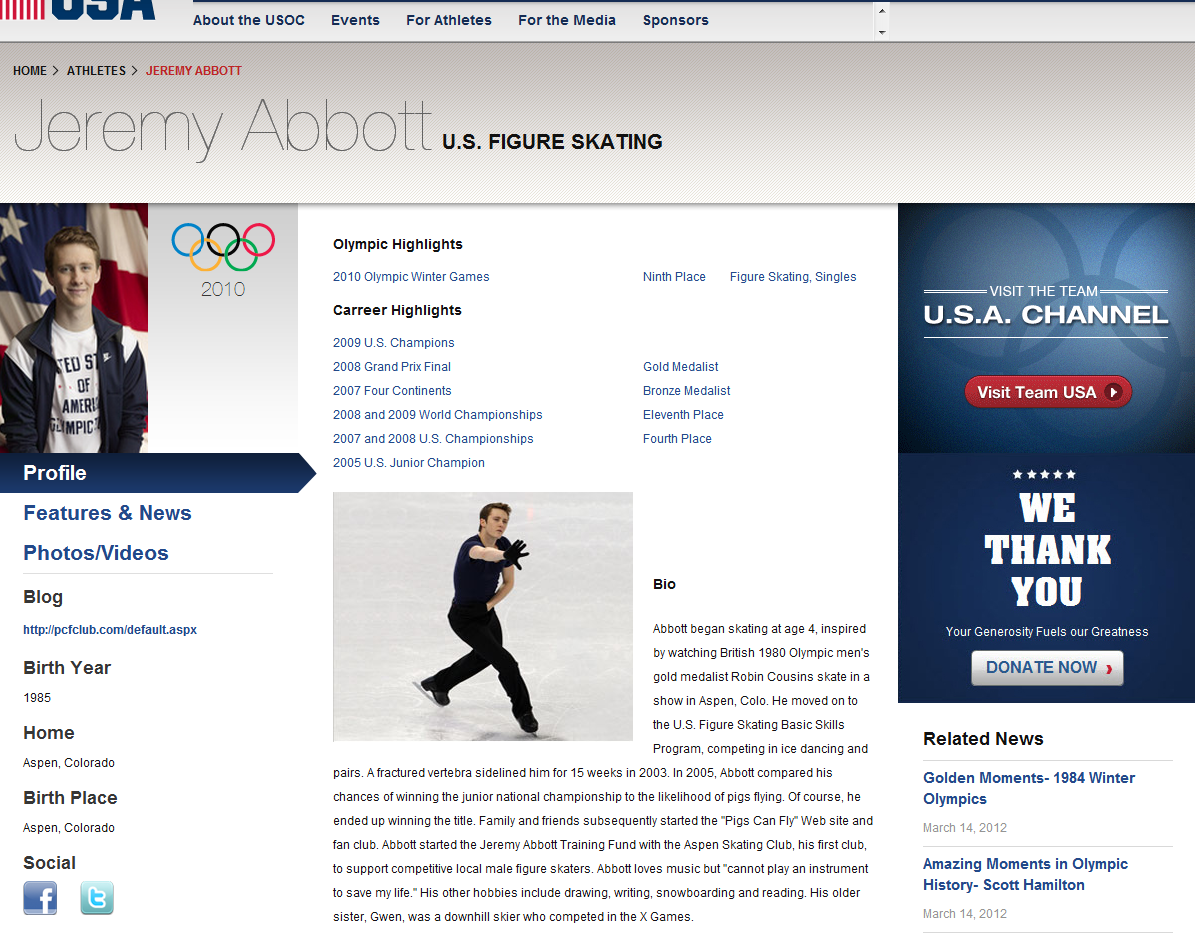Click the Home breadcrumb link
The width and height of the screenshot is (1195, 935).
coord(30,71)
